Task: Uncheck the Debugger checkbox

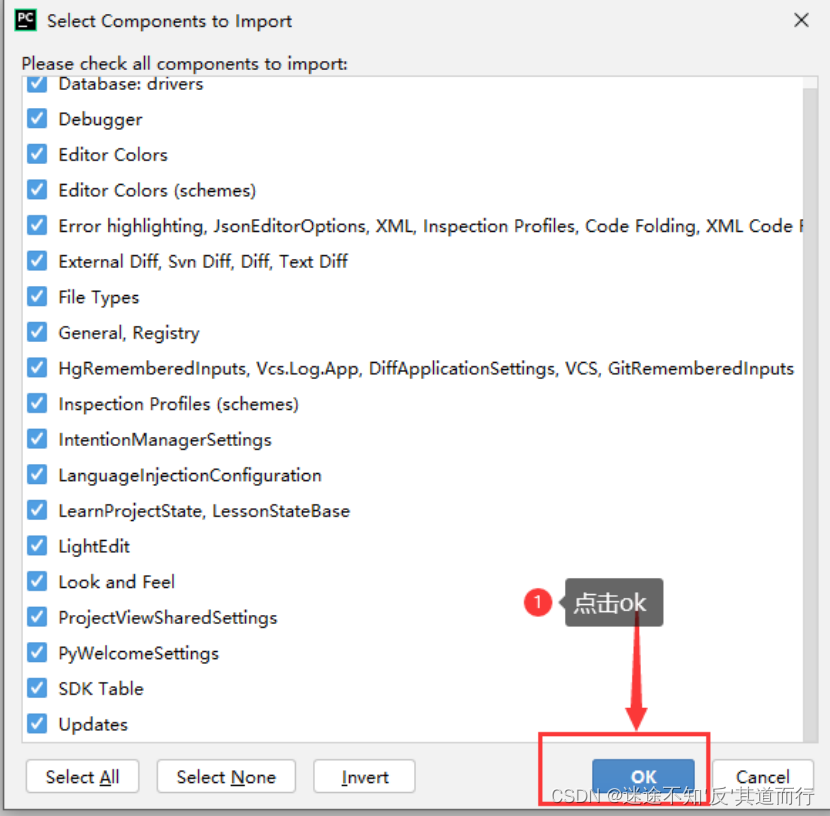Action: (x=37, y=119)
